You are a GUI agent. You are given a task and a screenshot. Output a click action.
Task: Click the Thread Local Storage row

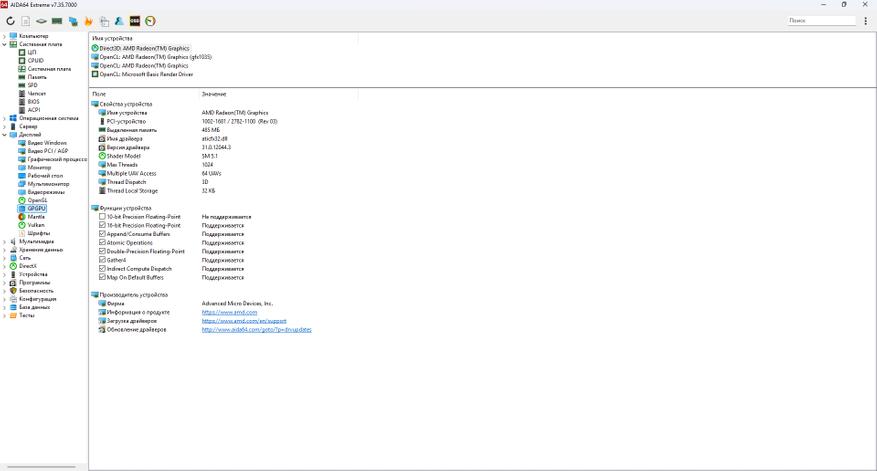coord(224,191)
